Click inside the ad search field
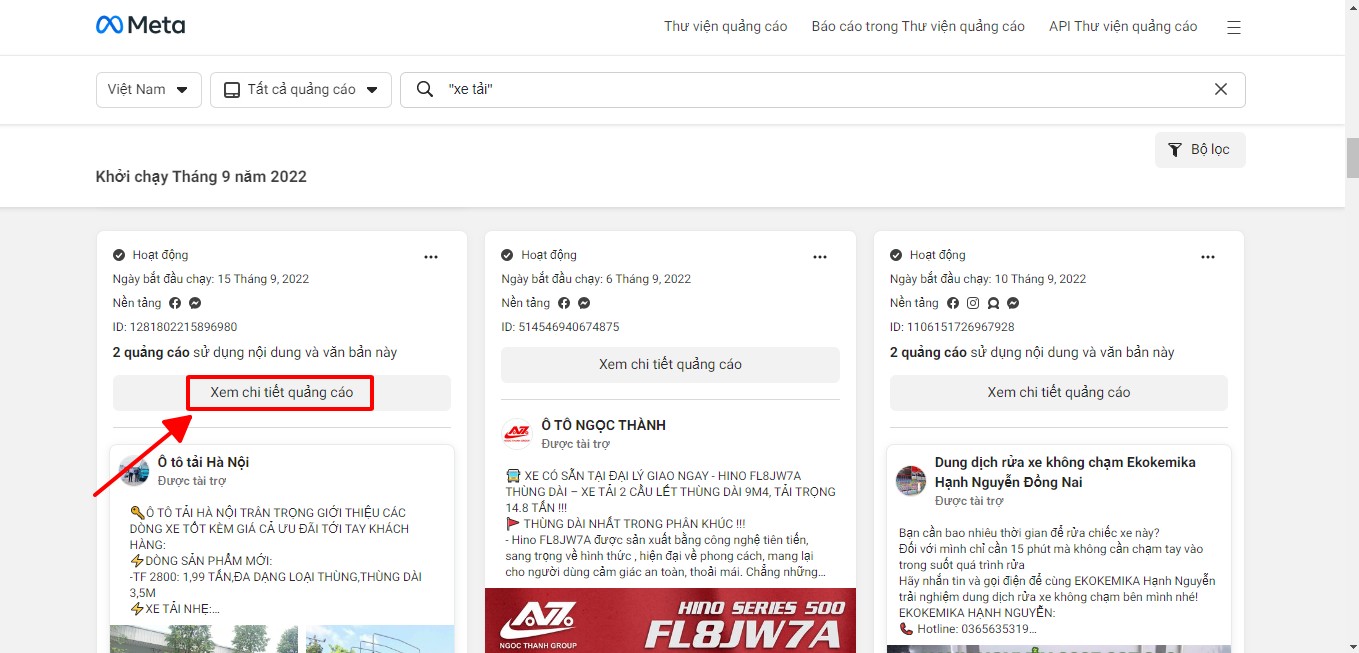 pos(823,89)
